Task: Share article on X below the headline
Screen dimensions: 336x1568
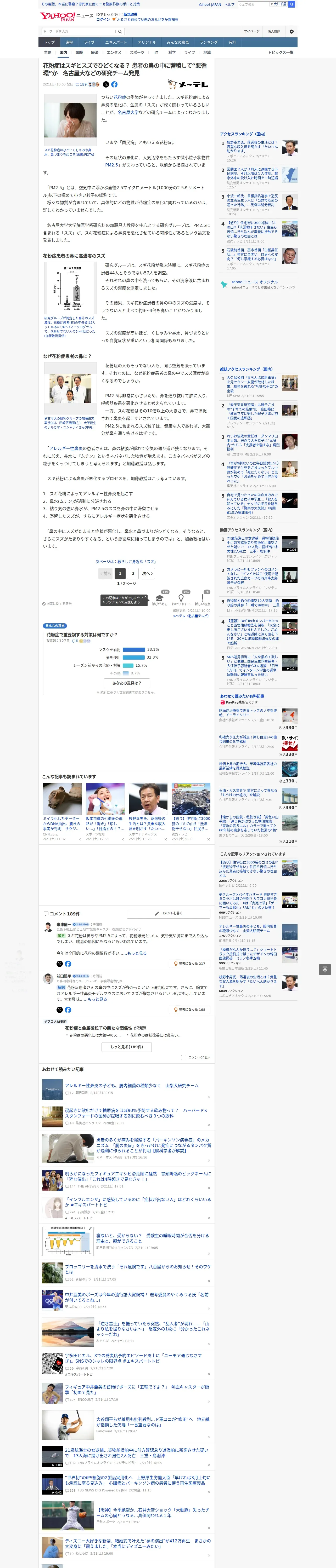Action: [106, 85]
